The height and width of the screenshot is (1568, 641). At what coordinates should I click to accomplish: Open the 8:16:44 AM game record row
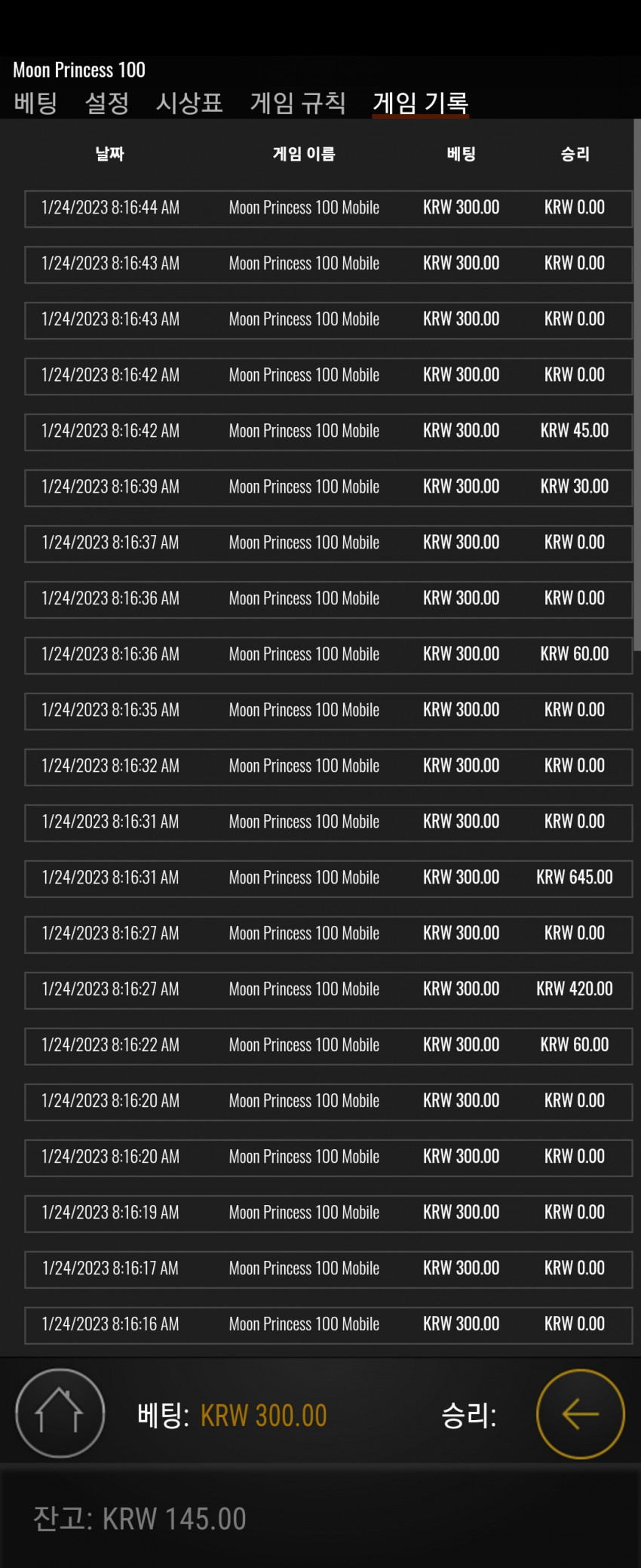tap(328, 208)
